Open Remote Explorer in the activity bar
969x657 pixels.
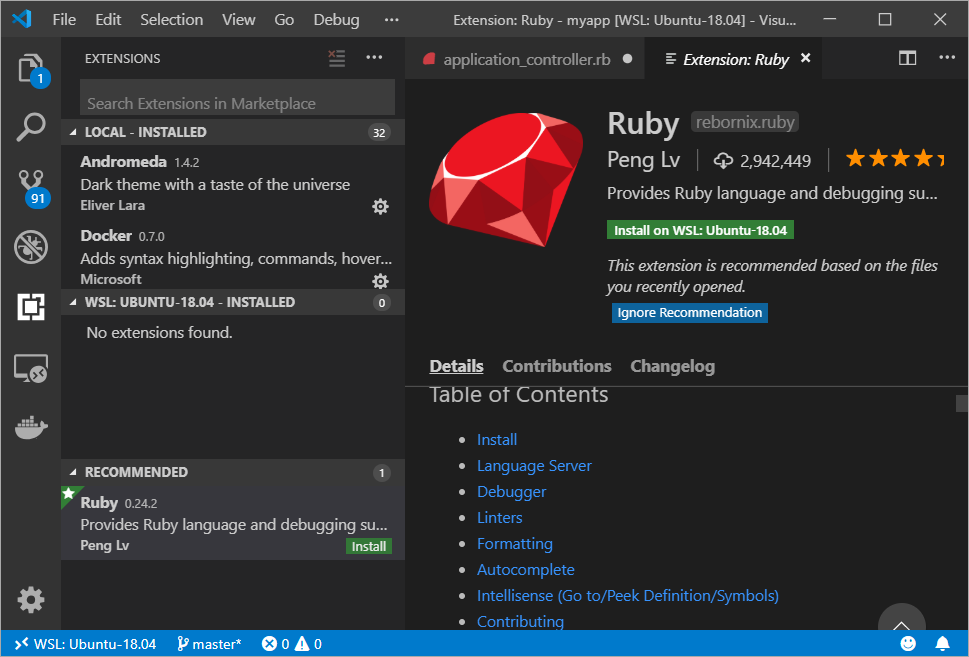[31, 368]
